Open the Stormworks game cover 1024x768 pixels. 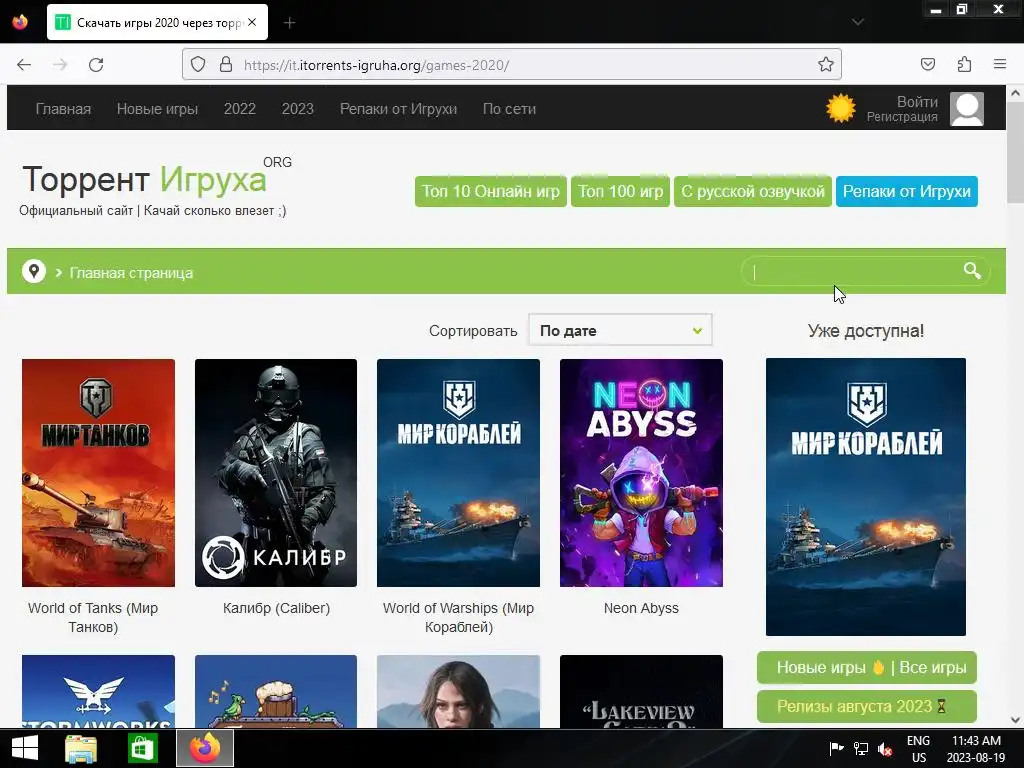[x=98, y=691]
